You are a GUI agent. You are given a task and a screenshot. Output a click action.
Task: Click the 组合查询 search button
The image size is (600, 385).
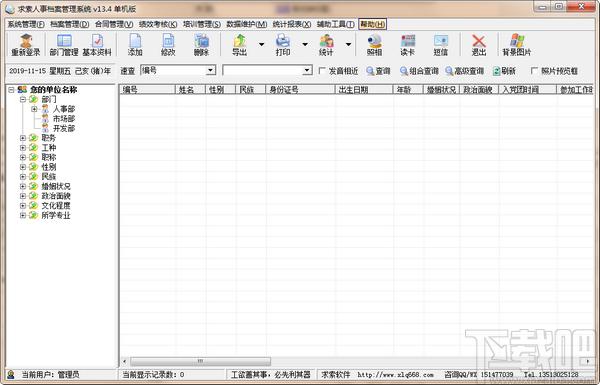(419, 71)
